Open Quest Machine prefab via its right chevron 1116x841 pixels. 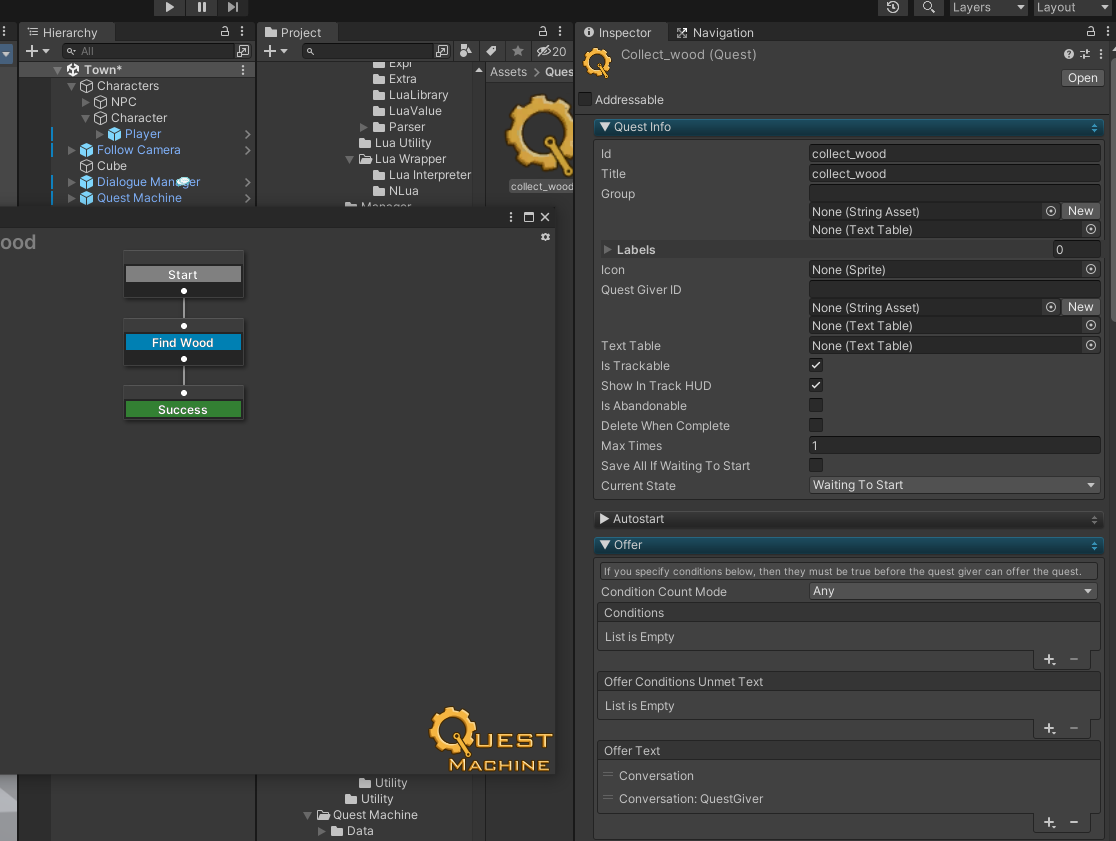247,199
